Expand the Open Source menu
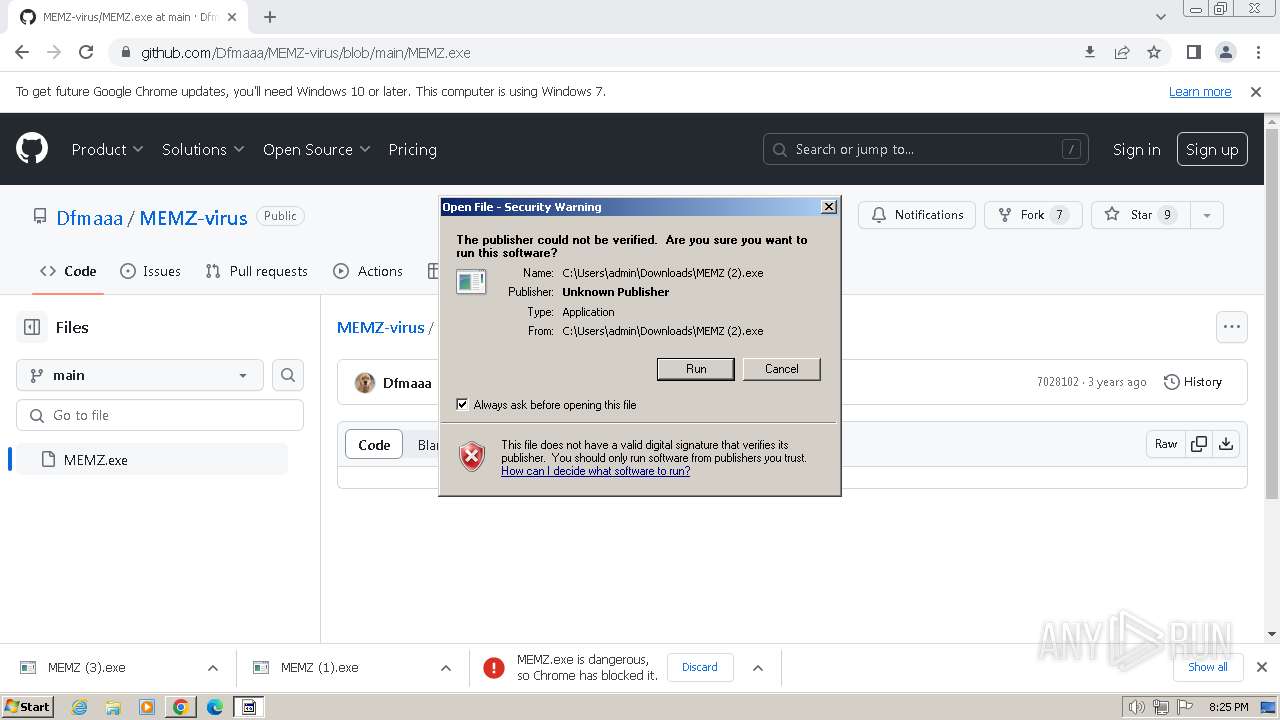1280x720 pixels. pos(317,149)
